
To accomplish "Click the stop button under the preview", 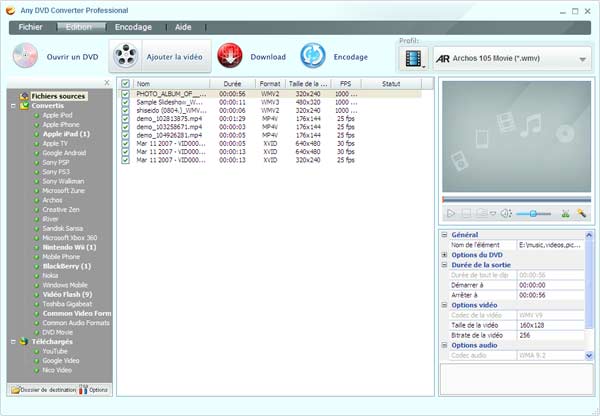I will 466,213.
